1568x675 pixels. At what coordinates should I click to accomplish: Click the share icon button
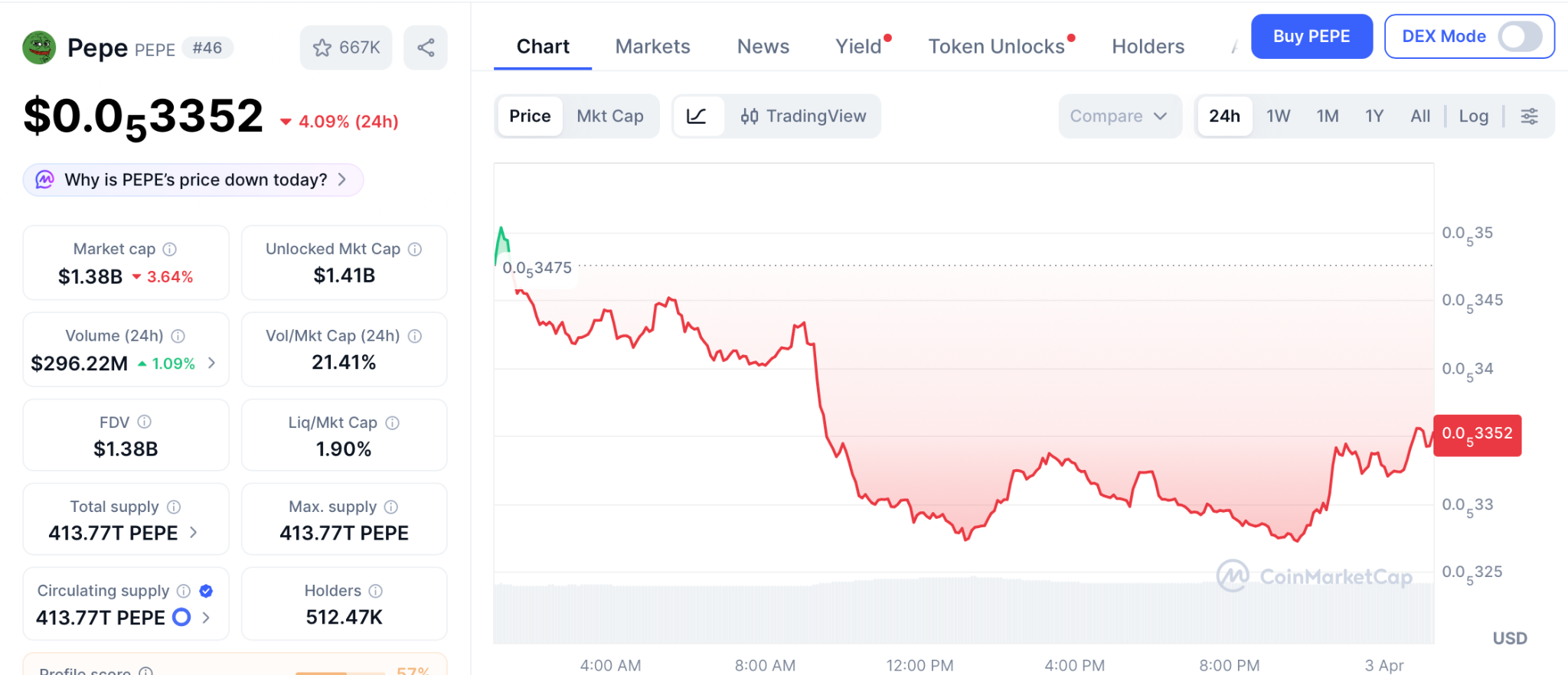[426, 48]
